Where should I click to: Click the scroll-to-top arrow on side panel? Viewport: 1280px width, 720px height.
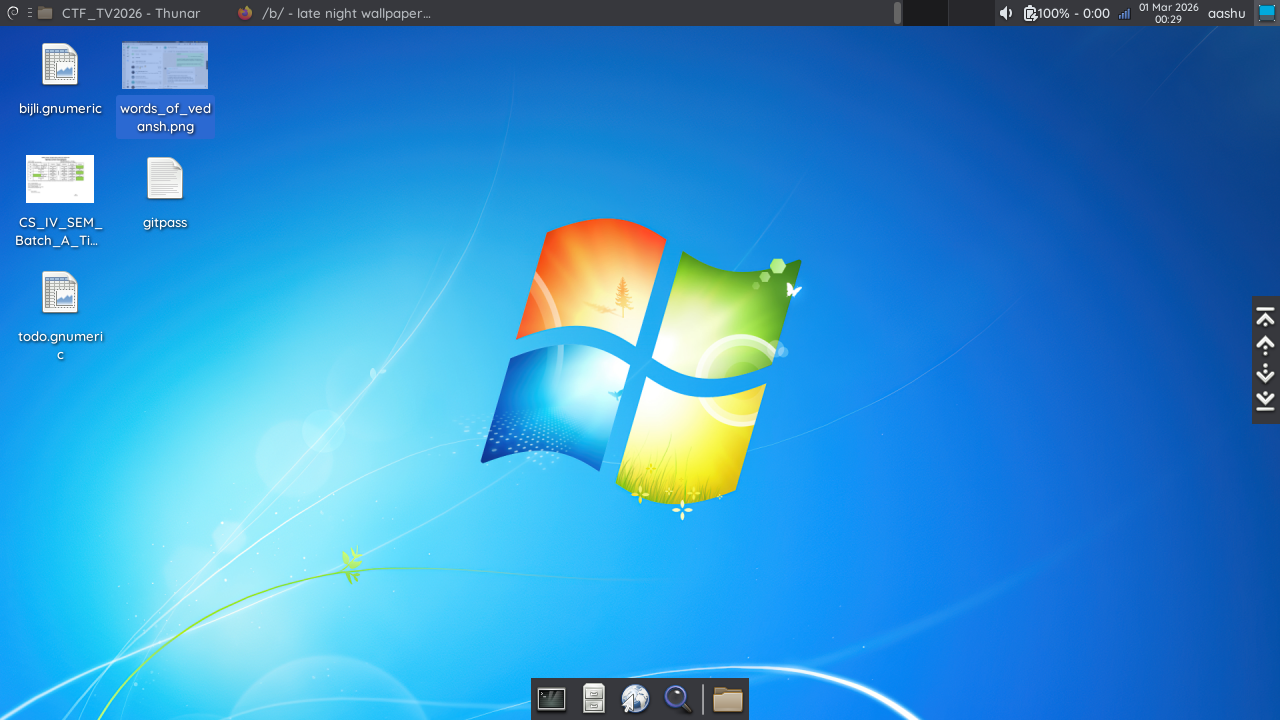tap(1265, 318)
